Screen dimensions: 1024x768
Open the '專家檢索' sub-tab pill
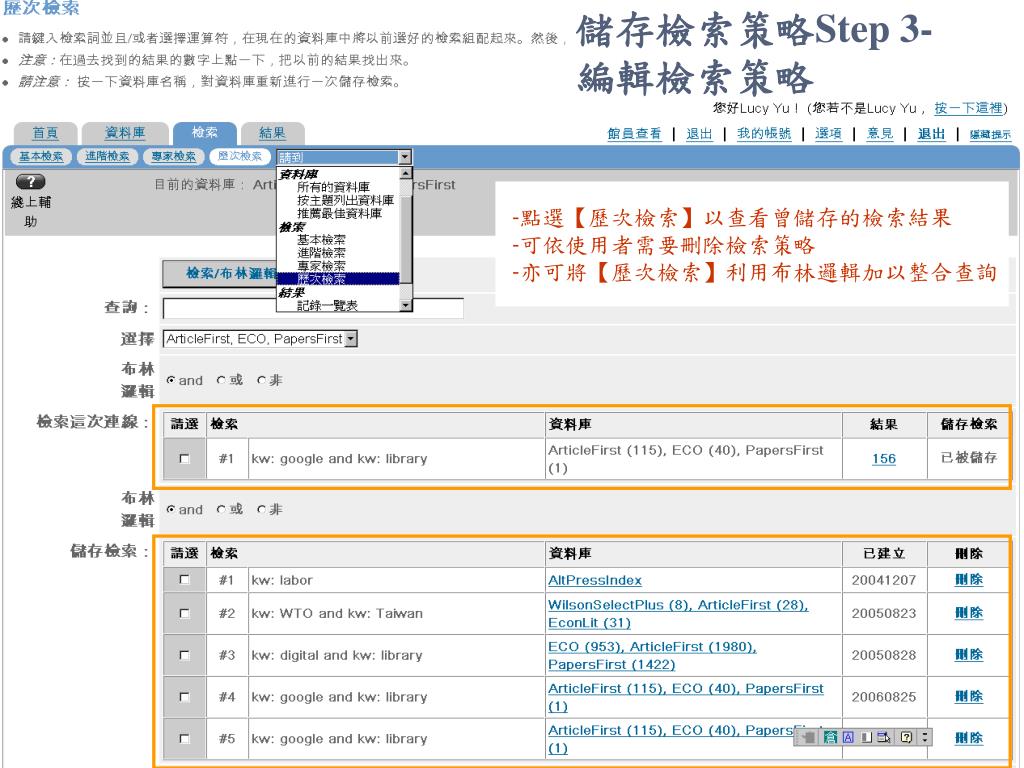(x=173, y=156)
